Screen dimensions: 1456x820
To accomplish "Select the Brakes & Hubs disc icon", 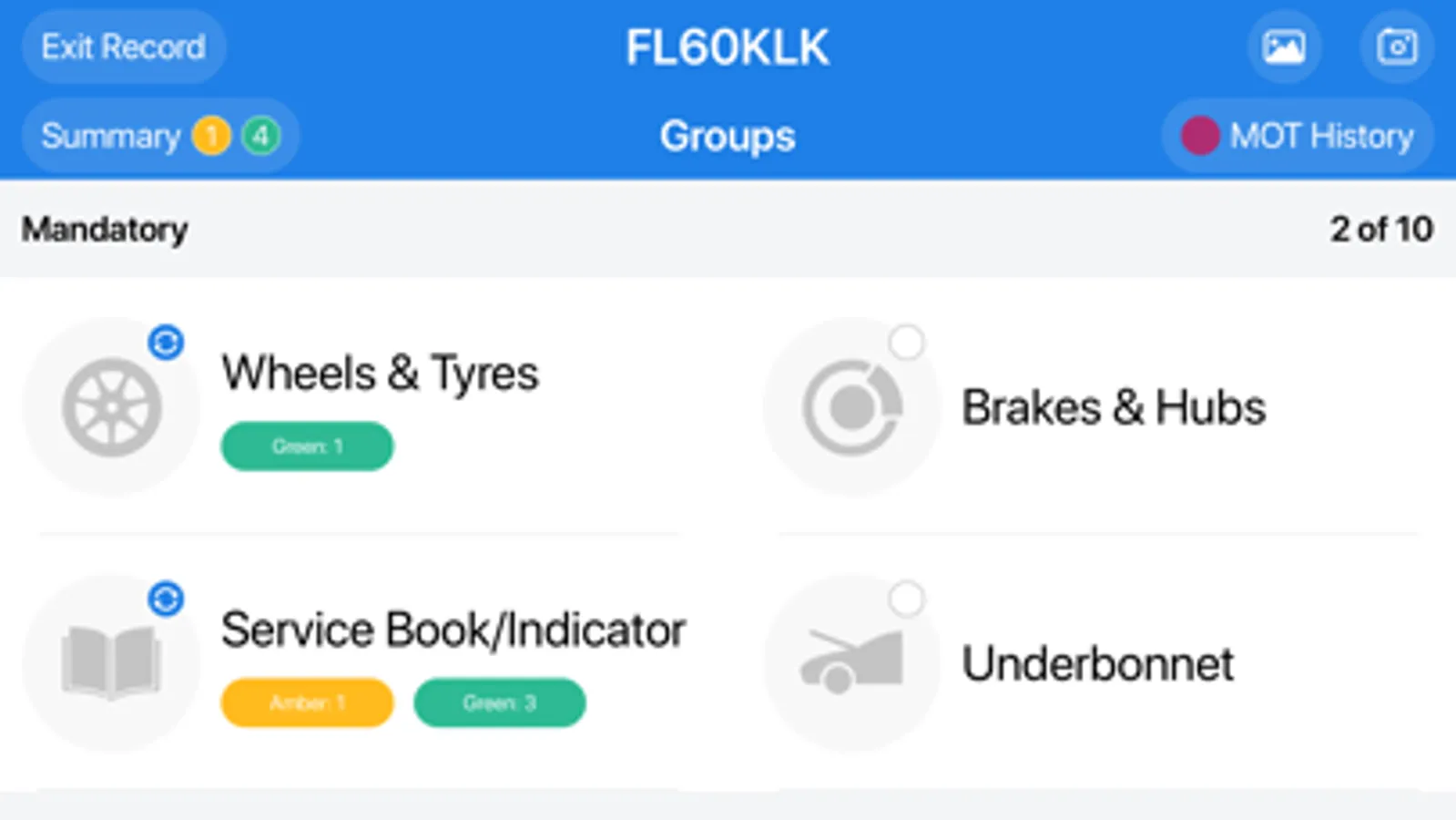I will pyautogui.click(x=852, y=407).
